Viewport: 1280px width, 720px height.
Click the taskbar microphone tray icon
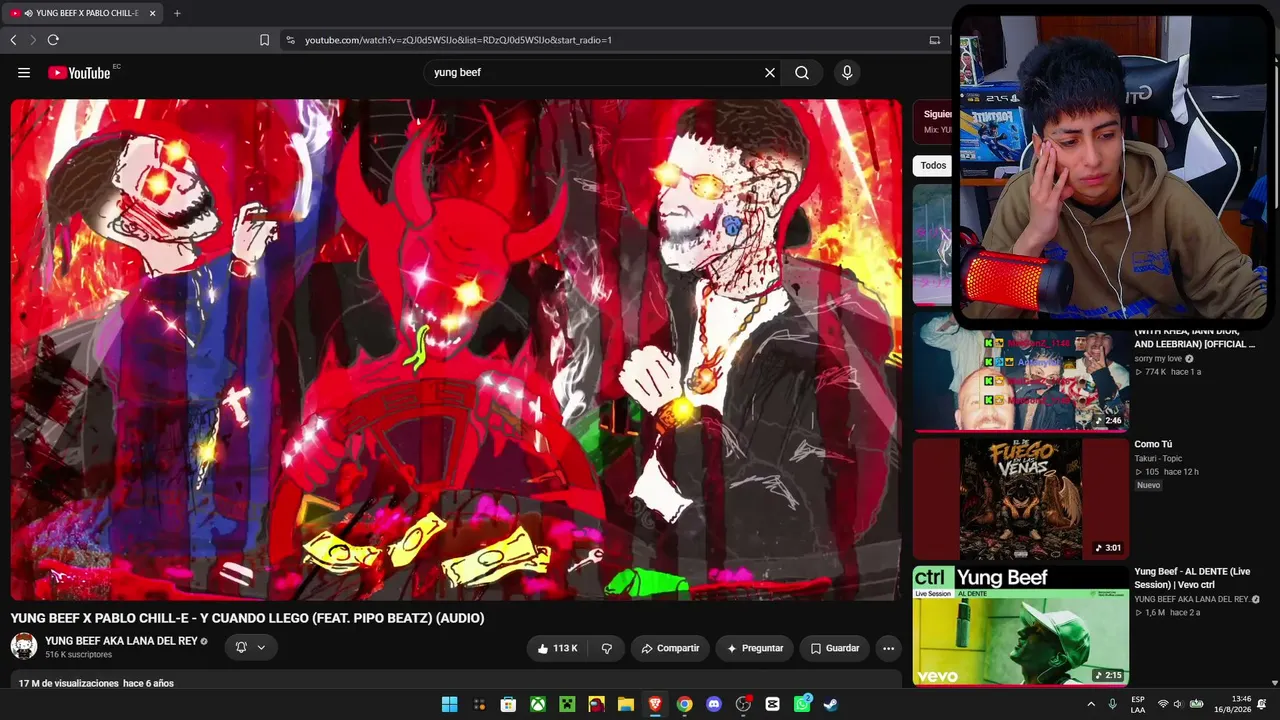[1112, 704]
